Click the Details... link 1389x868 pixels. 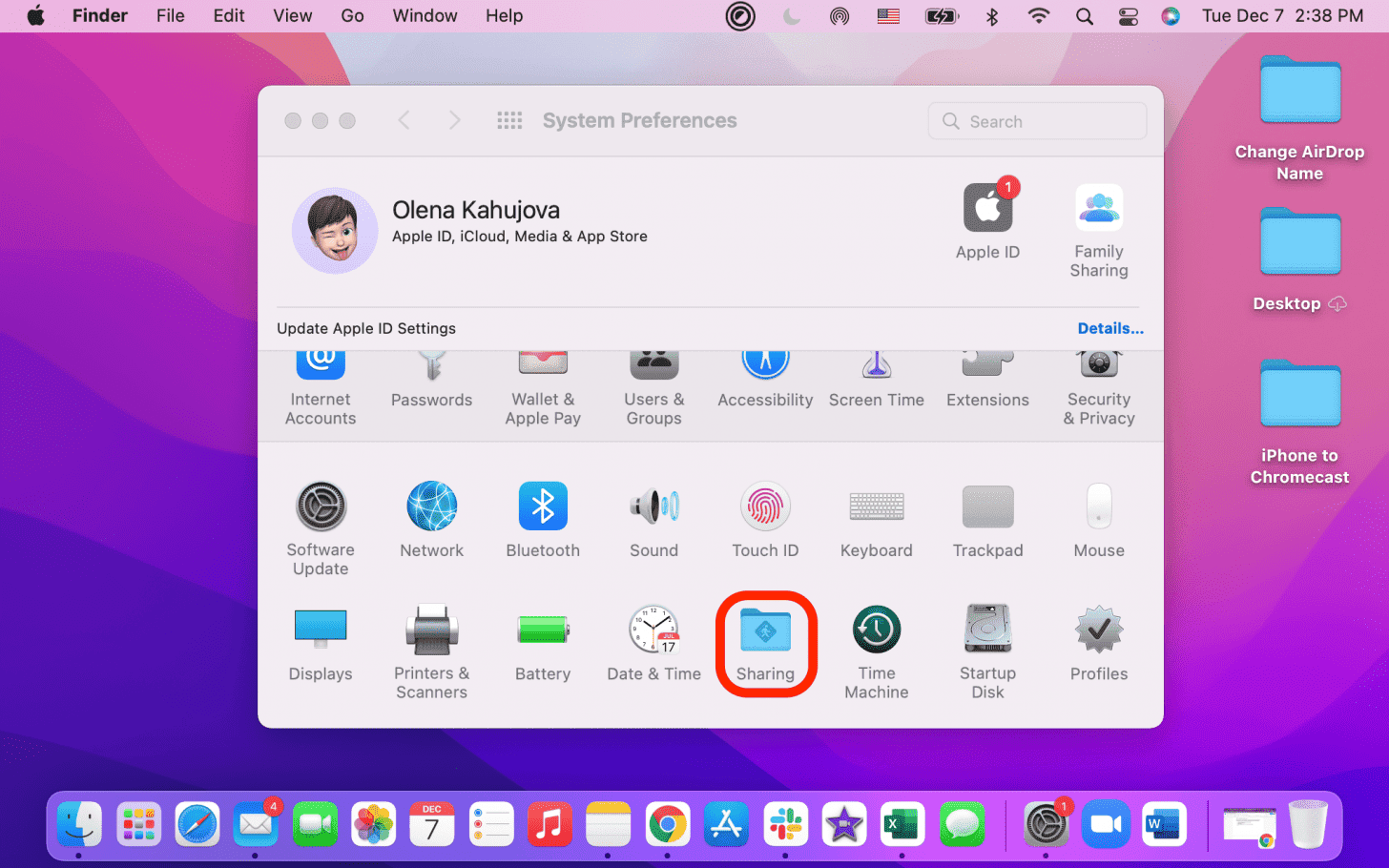tap(1109, 328)
